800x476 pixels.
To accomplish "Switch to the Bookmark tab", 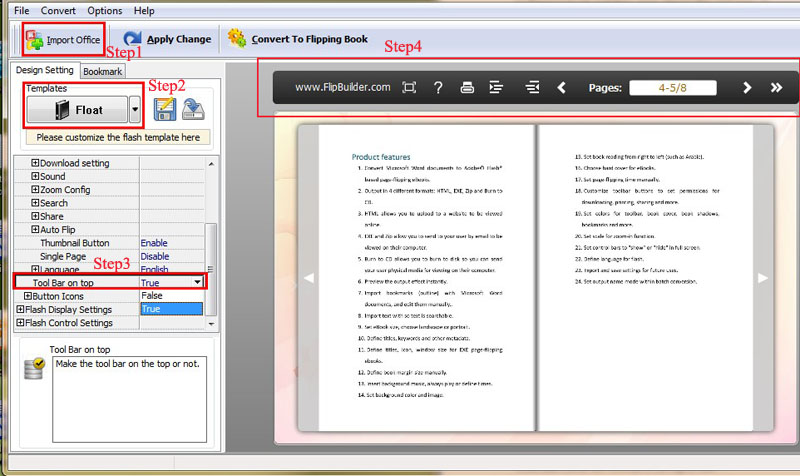I will pos(103,71).
